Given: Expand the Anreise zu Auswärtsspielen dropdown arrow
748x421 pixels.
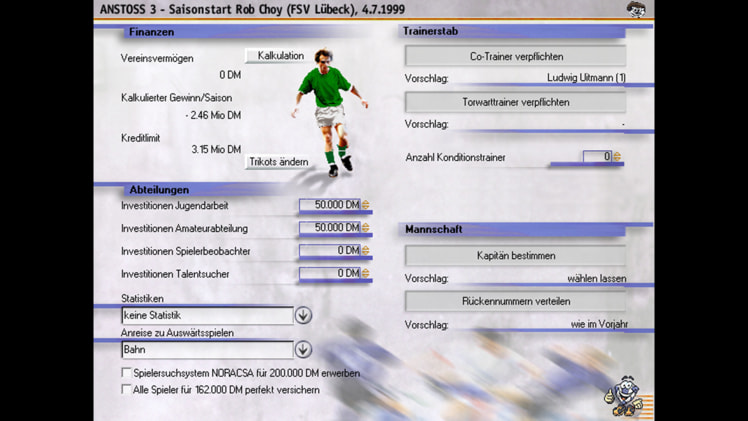Looking at the screenshot, I should pyautogui.click(x=303, y=349).
